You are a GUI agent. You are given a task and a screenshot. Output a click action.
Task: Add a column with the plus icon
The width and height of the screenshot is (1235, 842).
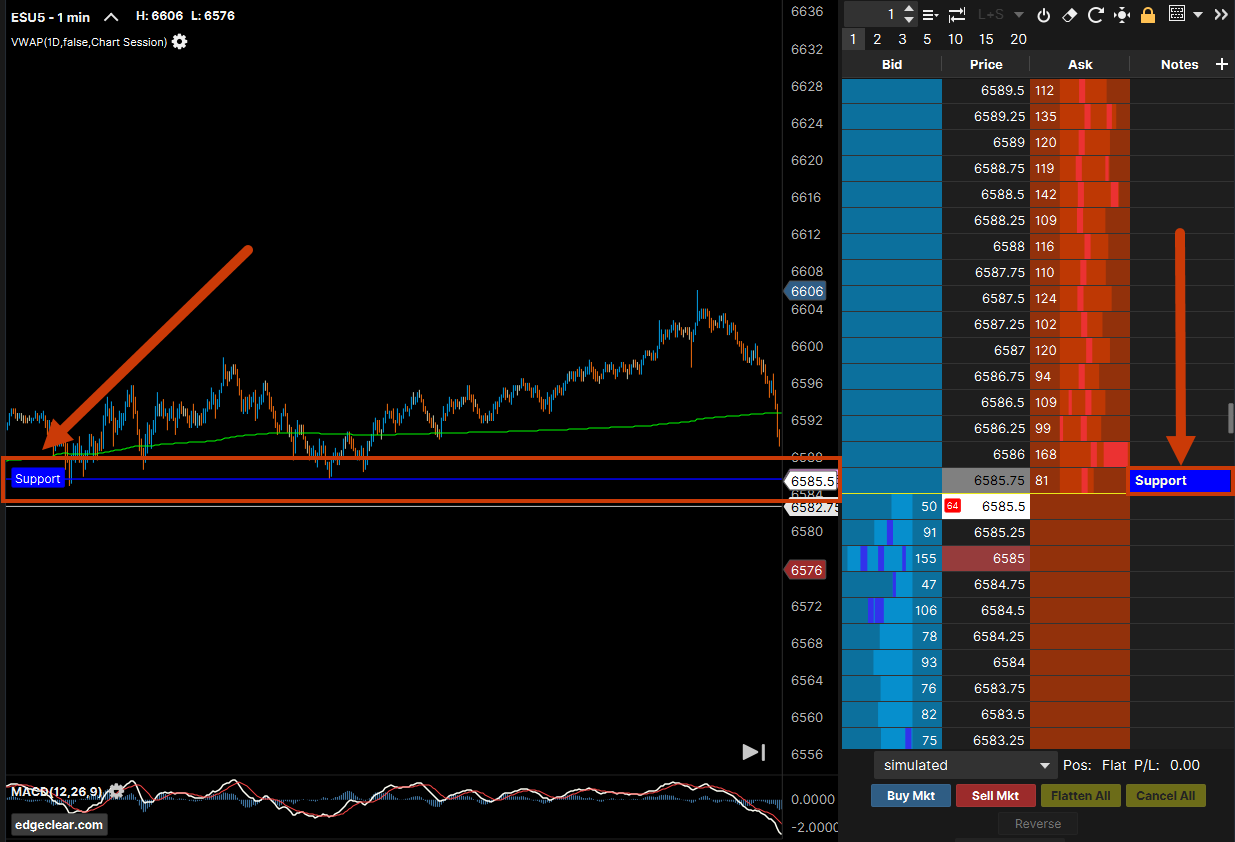point(1221,64)
